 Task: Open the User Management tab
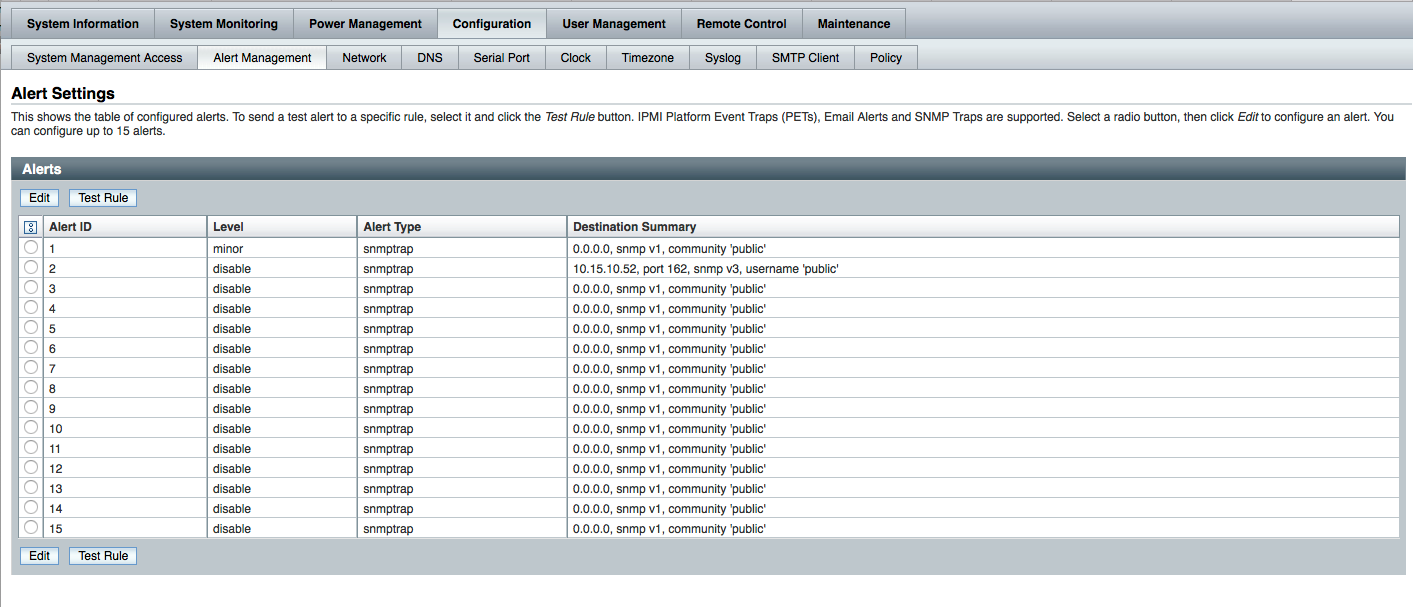pos(614,24)
